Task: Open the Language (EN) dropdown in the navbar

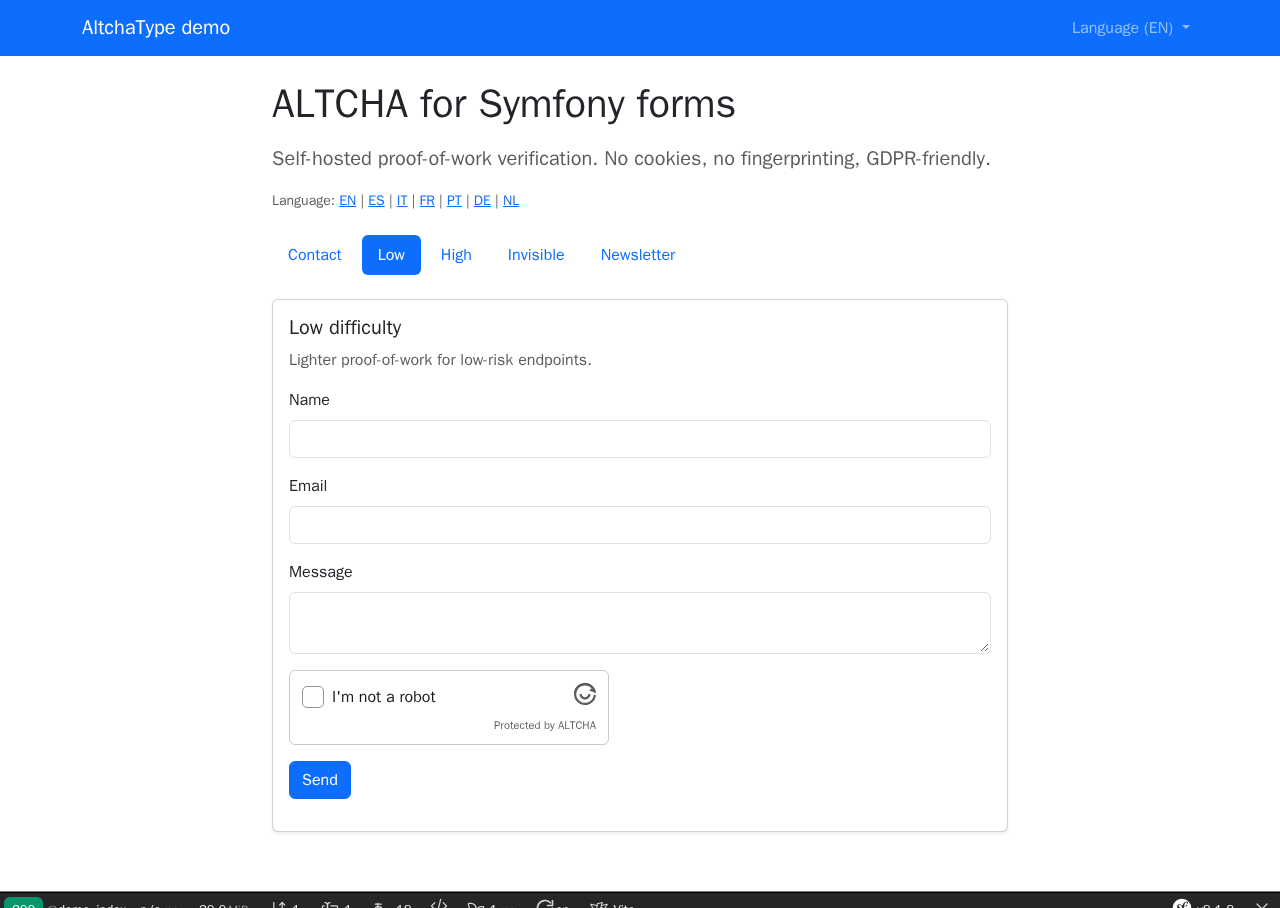Action: point(1131,28)
